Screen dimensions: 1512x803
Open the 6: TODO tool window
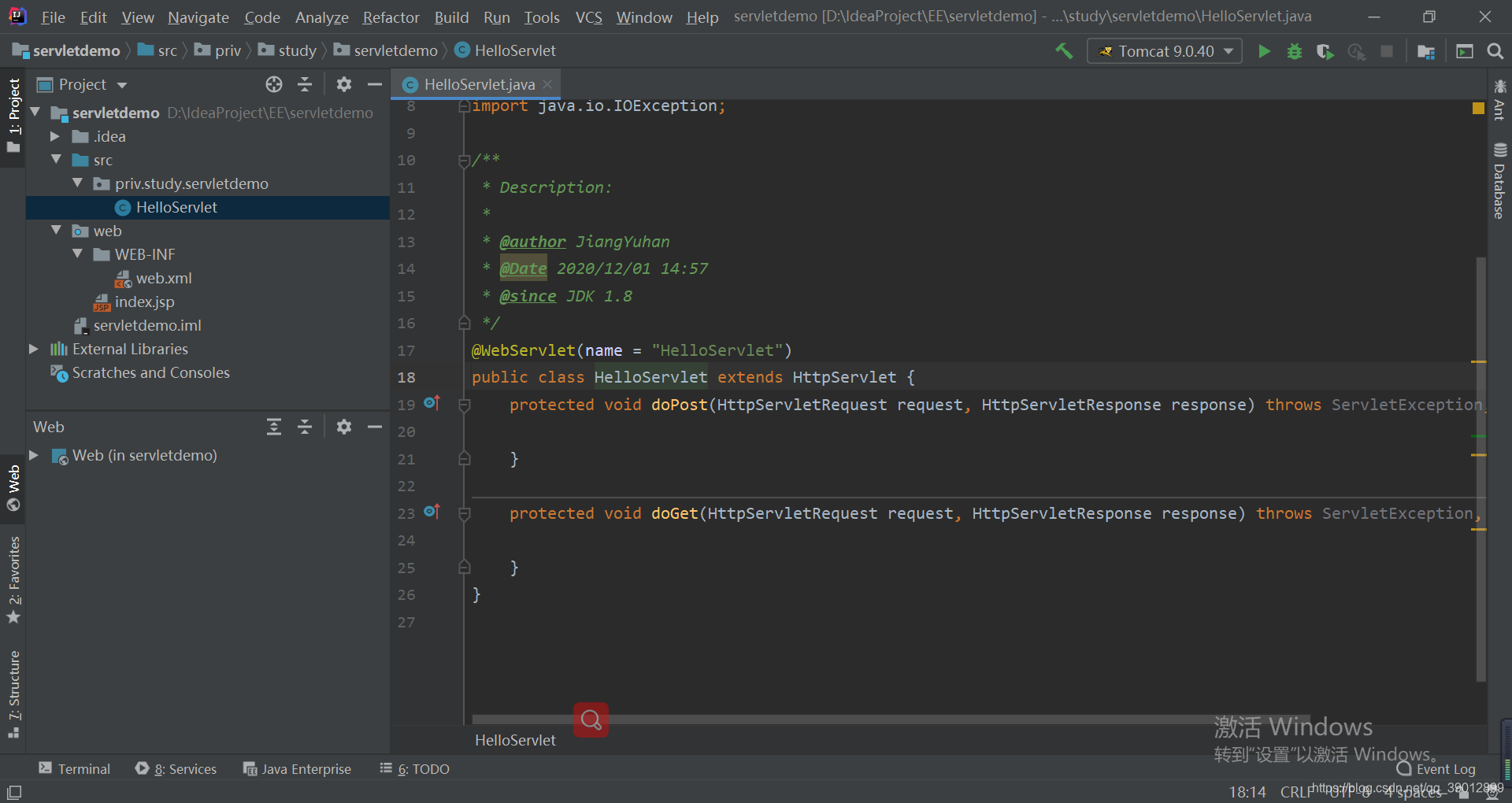coord(414,769)
